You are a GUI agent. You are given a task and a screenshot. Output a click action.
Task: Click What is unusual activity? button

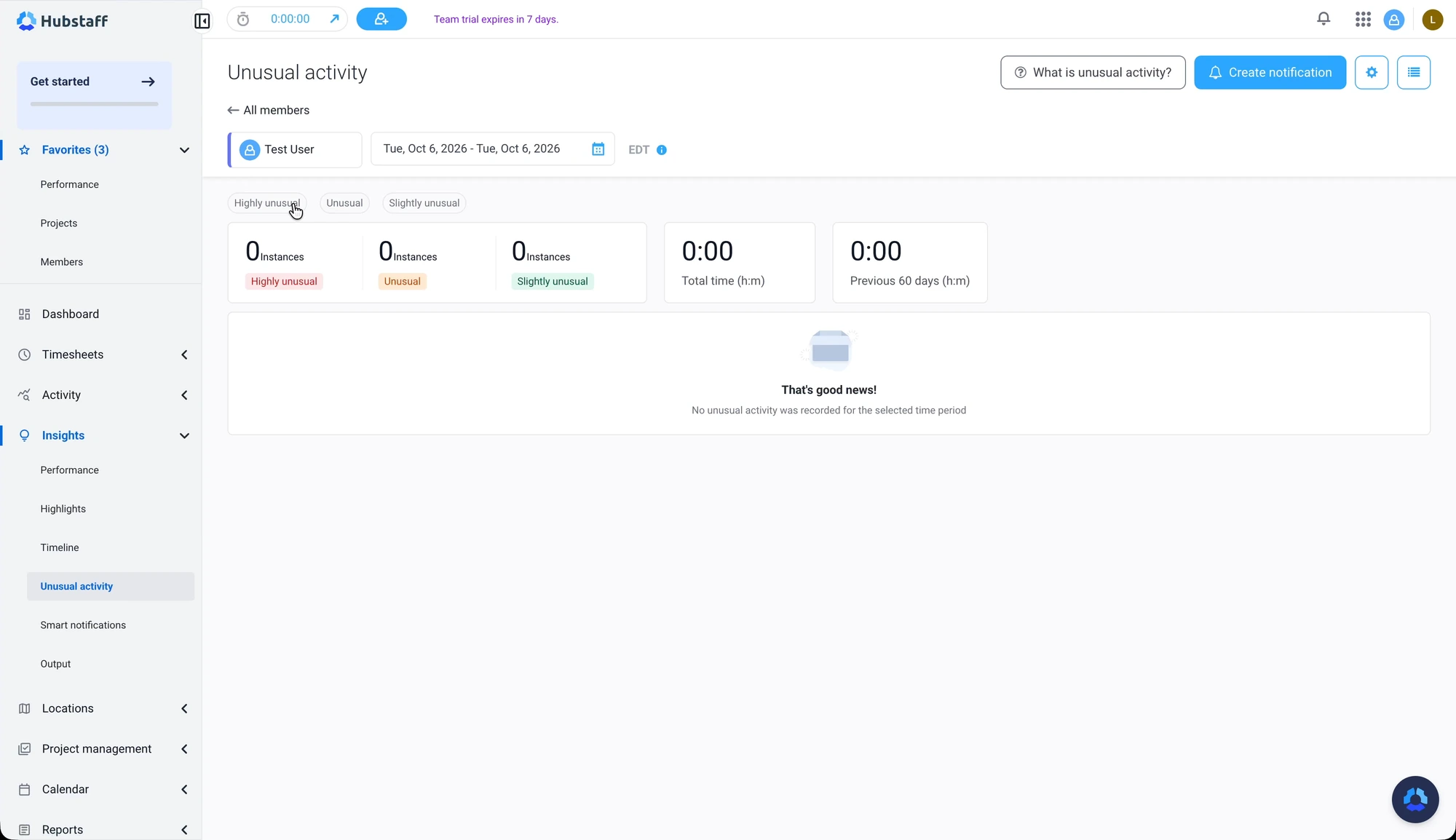coord(1093,72)
